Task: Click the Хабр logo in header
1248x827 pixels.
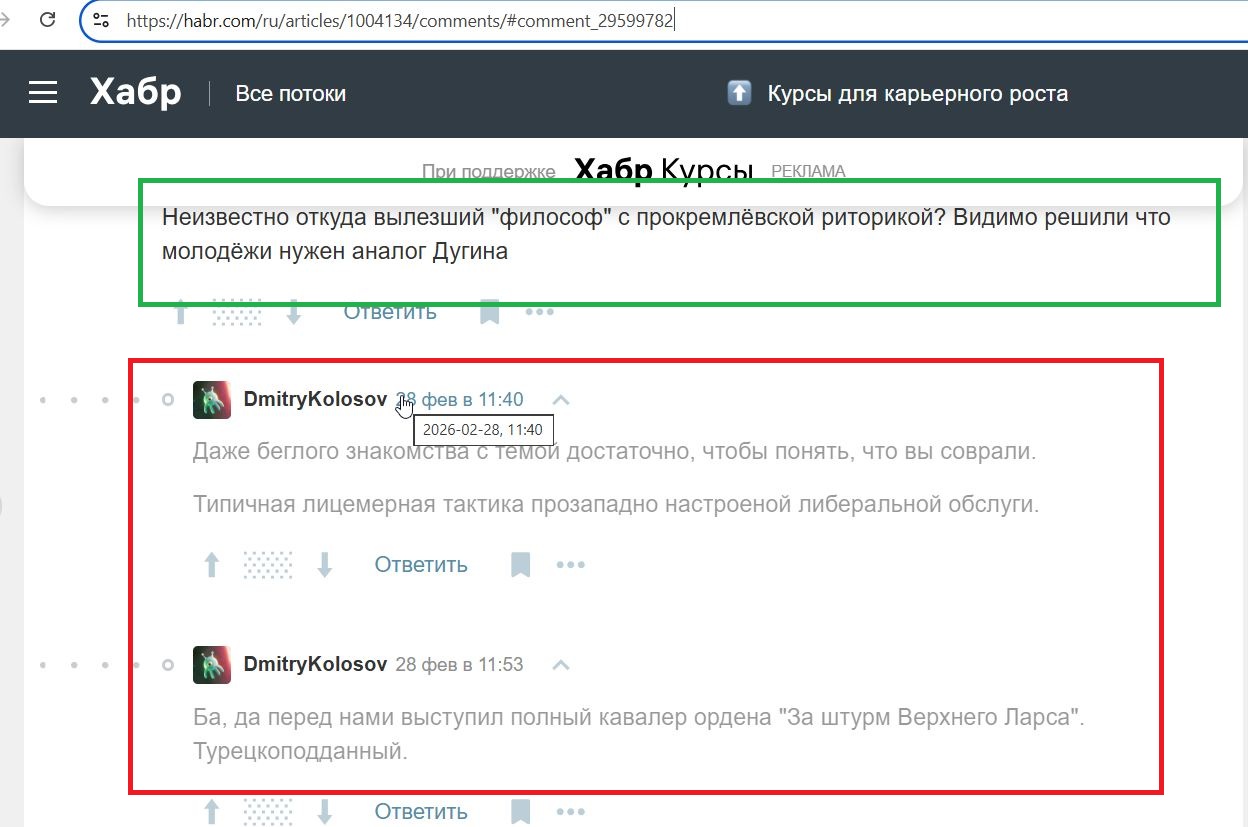Action: pos(135,93)
